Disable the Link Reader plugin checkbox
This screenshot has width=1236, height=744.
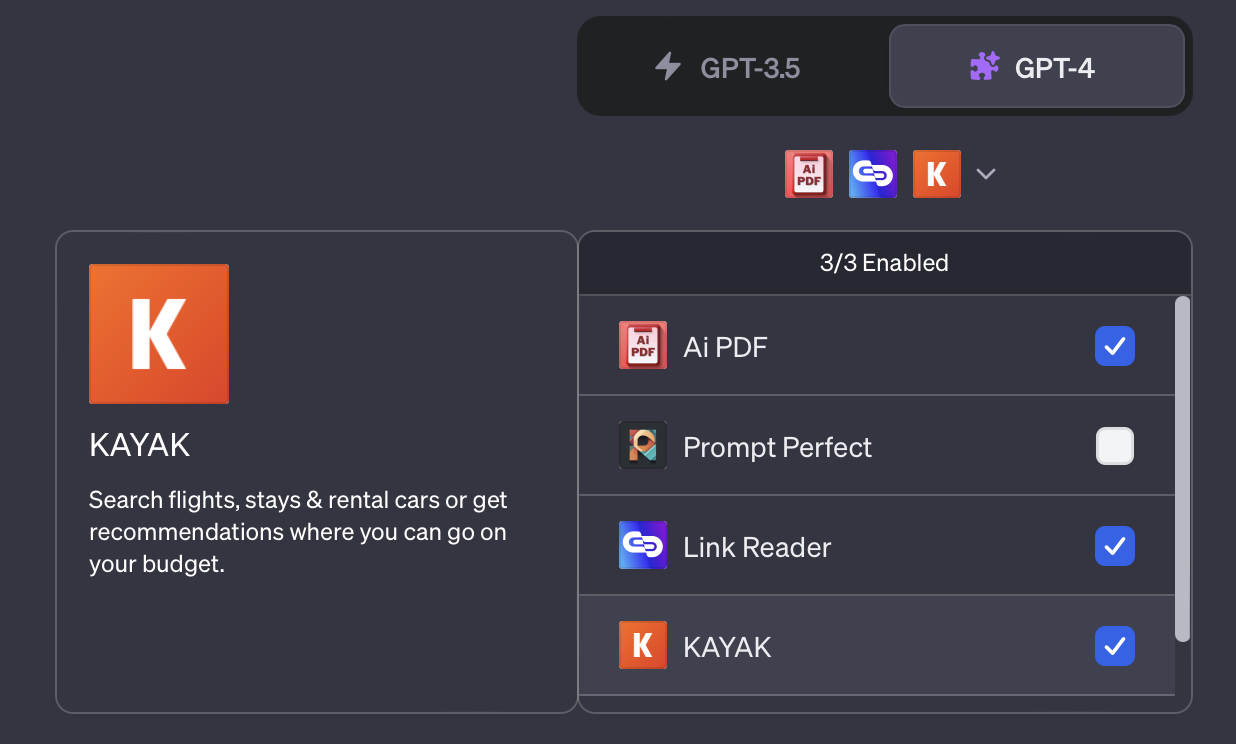[x=1114, y=546]
